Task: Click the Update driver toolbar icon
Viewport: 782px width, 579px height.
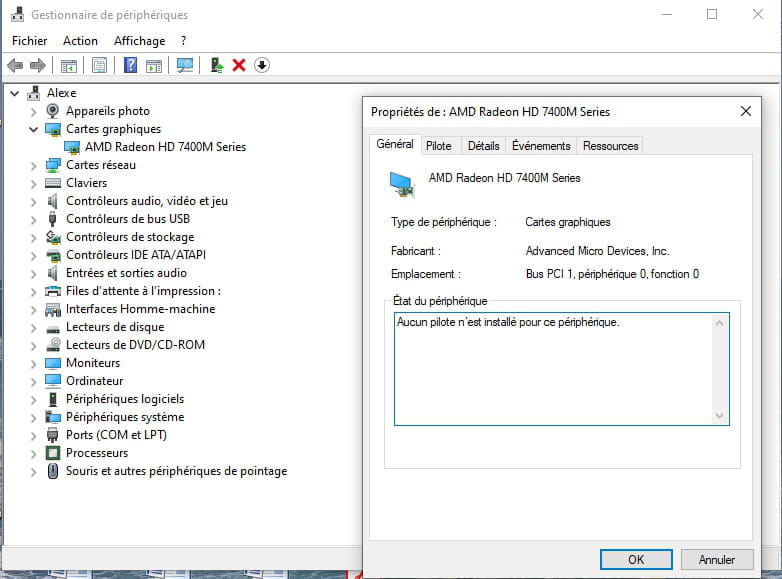Action: tap(216, 65)
